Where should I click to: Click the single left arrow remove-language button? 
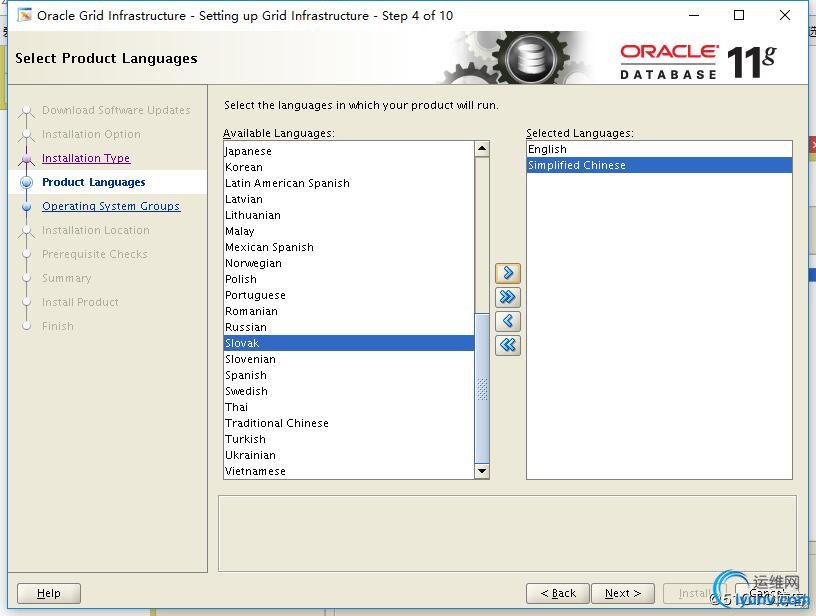(508, 321)
